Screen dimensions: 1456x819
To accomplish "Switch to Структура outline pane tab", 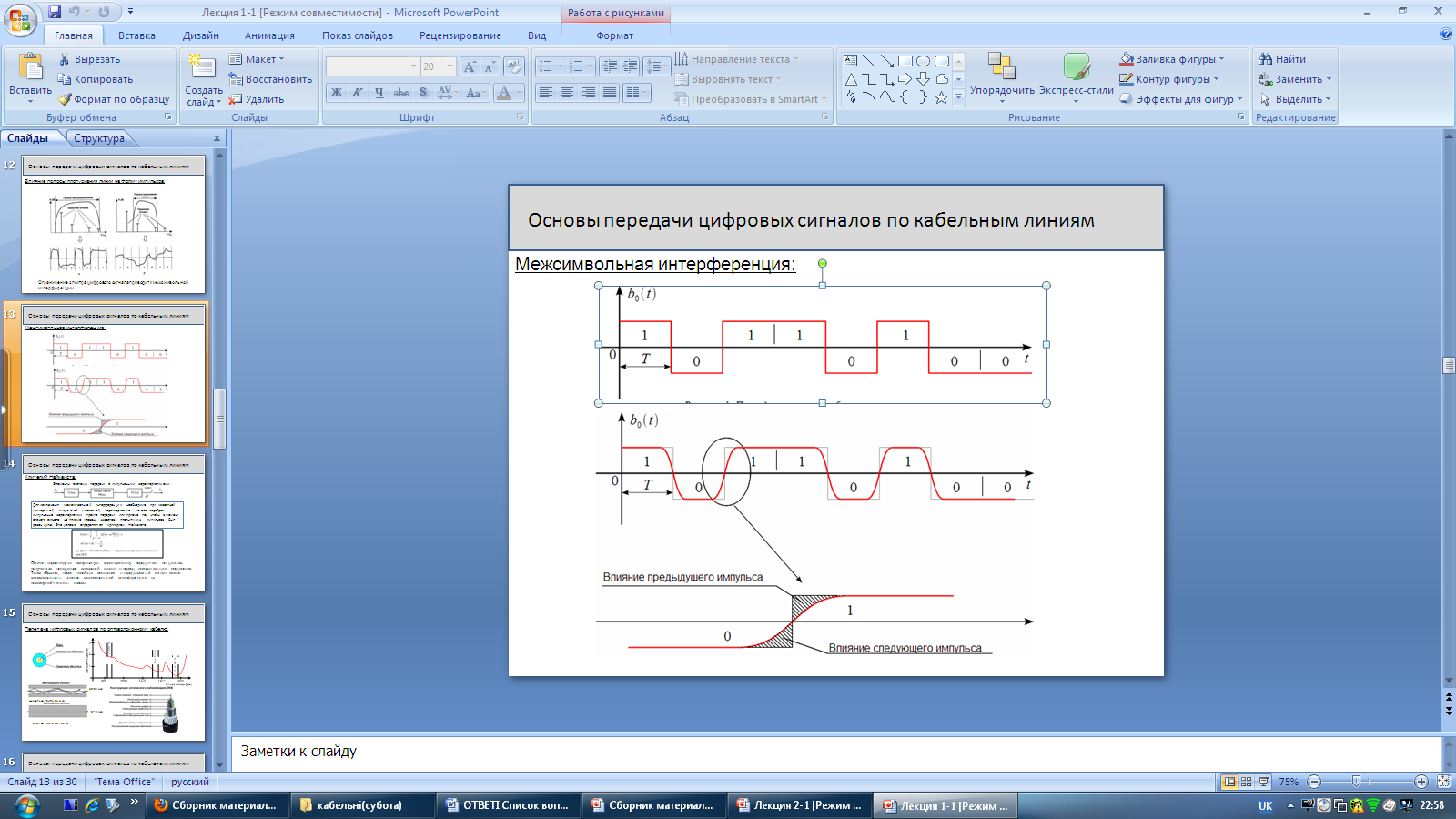I will [99, 138].
